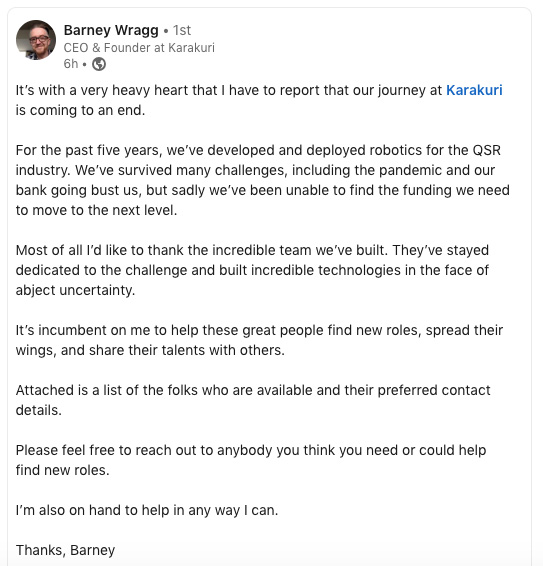Click the 'is coming to an end.' line
This screenshot has height=566, width=543.
(x=80, y=110)
